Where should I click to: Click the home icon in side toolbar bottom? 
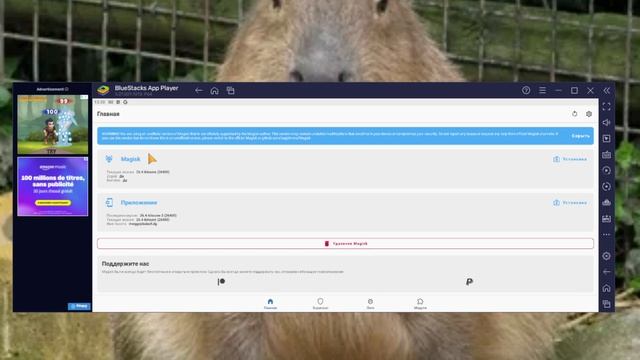607,288
